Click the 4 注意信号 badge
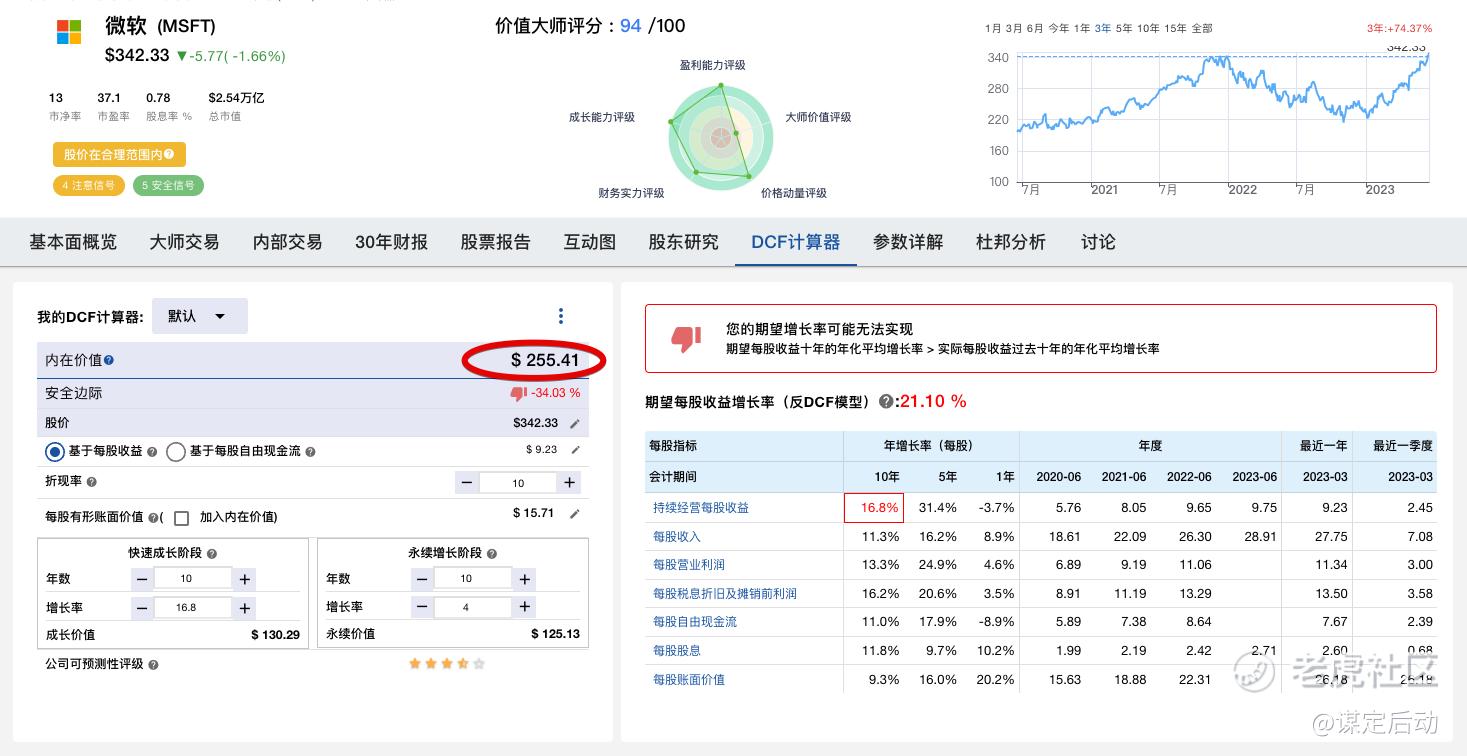The width and height of the screenshot is (1467, 756). 89,185
